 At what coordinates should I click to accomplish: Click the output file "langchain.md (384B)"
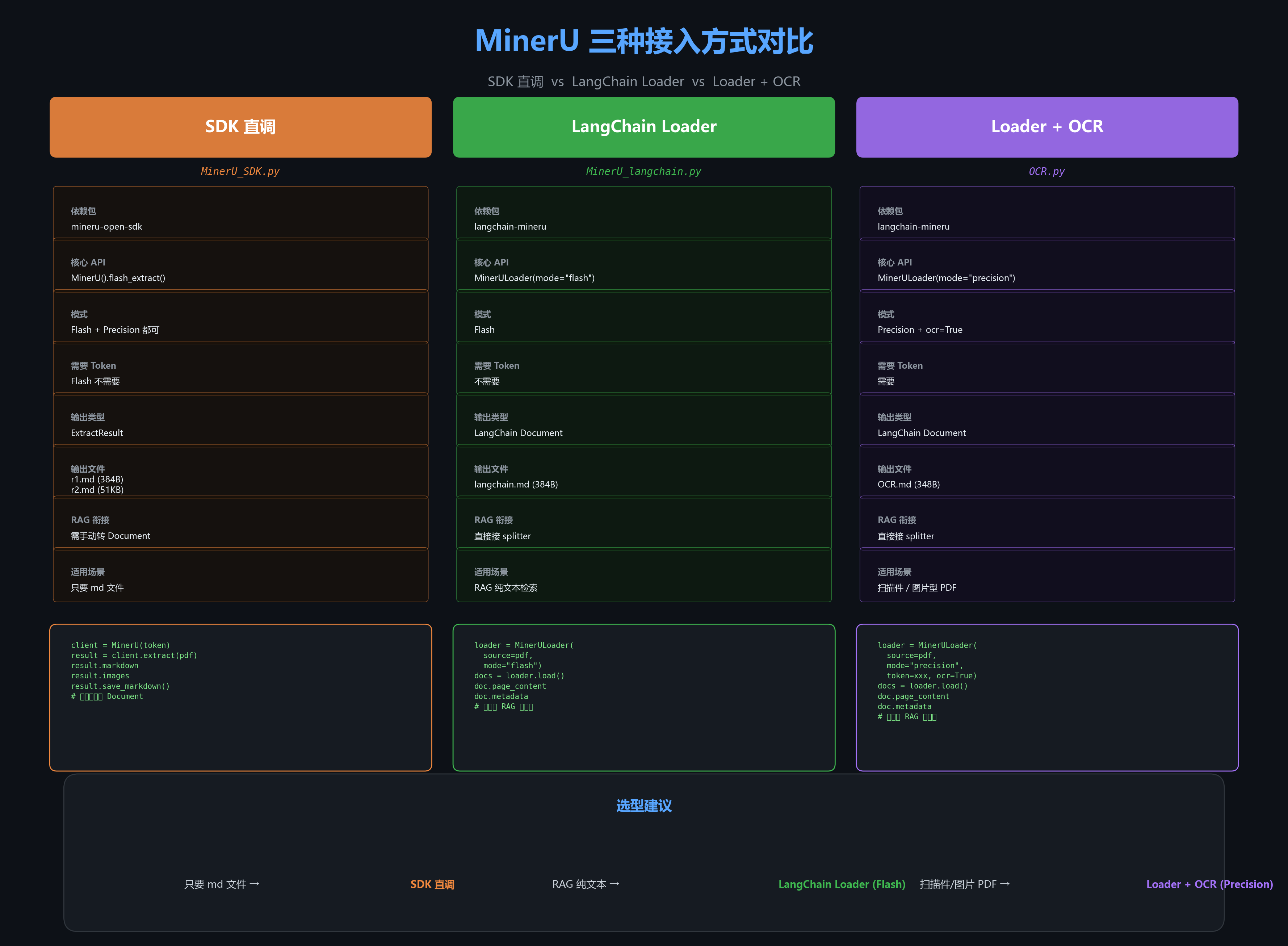pos(516,485)
